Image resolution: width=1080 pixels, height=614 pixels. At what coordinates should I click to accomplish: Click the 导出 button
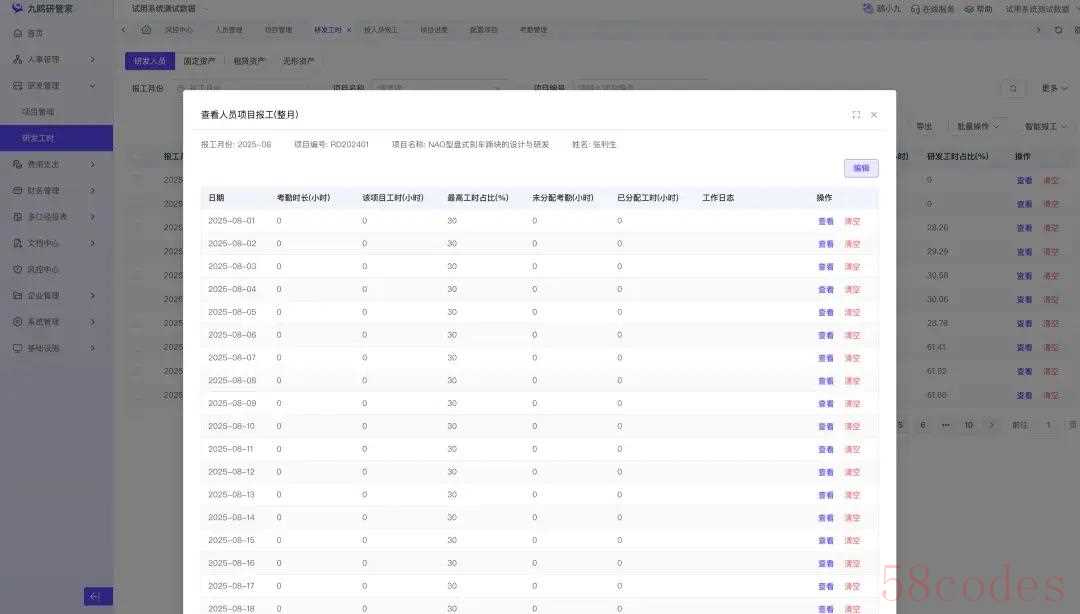tap(924, 127)
